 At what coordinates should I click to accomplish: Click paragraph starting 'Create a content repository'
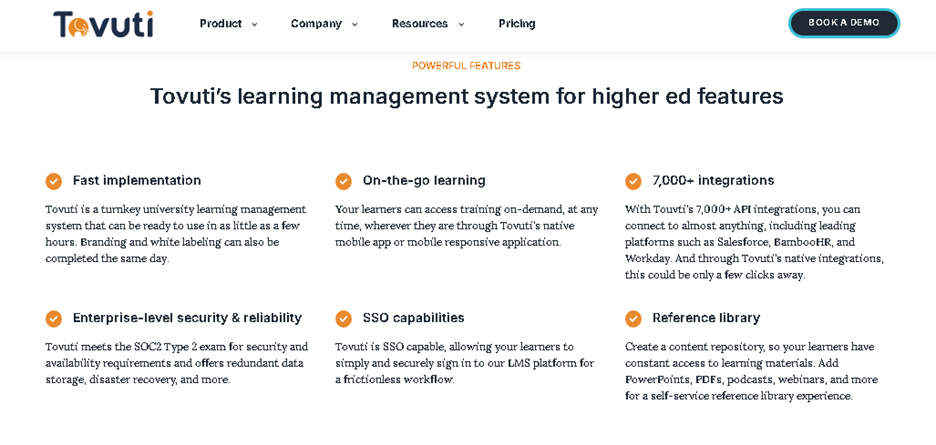point(752,372)
